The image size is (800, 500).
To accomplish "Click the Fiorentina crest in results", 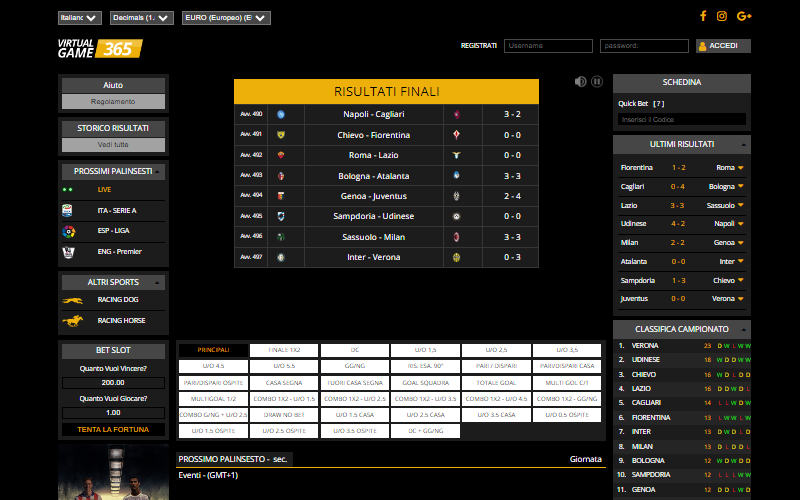I will click(x=457, y=135).
